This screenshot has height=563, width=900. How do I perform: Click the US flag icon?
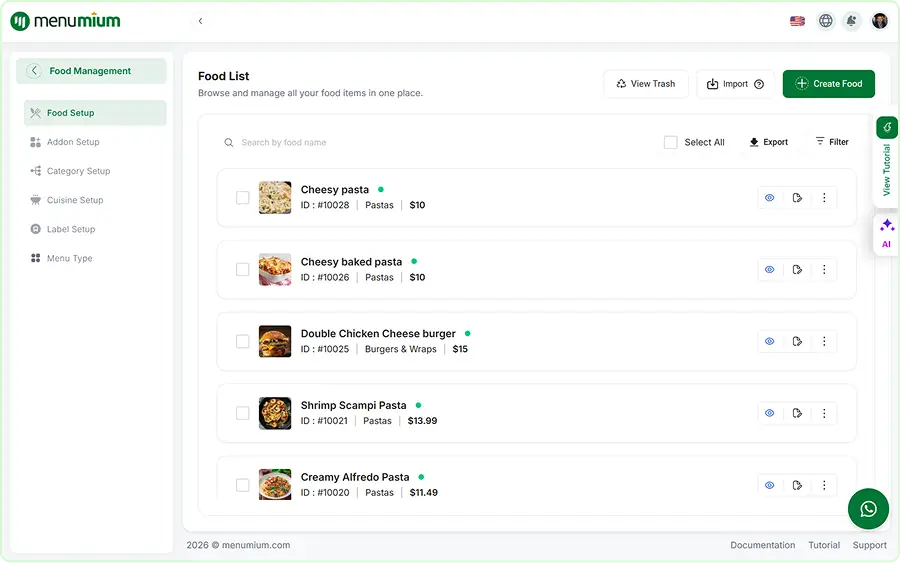pyautogui.click(x=797, y=21)
